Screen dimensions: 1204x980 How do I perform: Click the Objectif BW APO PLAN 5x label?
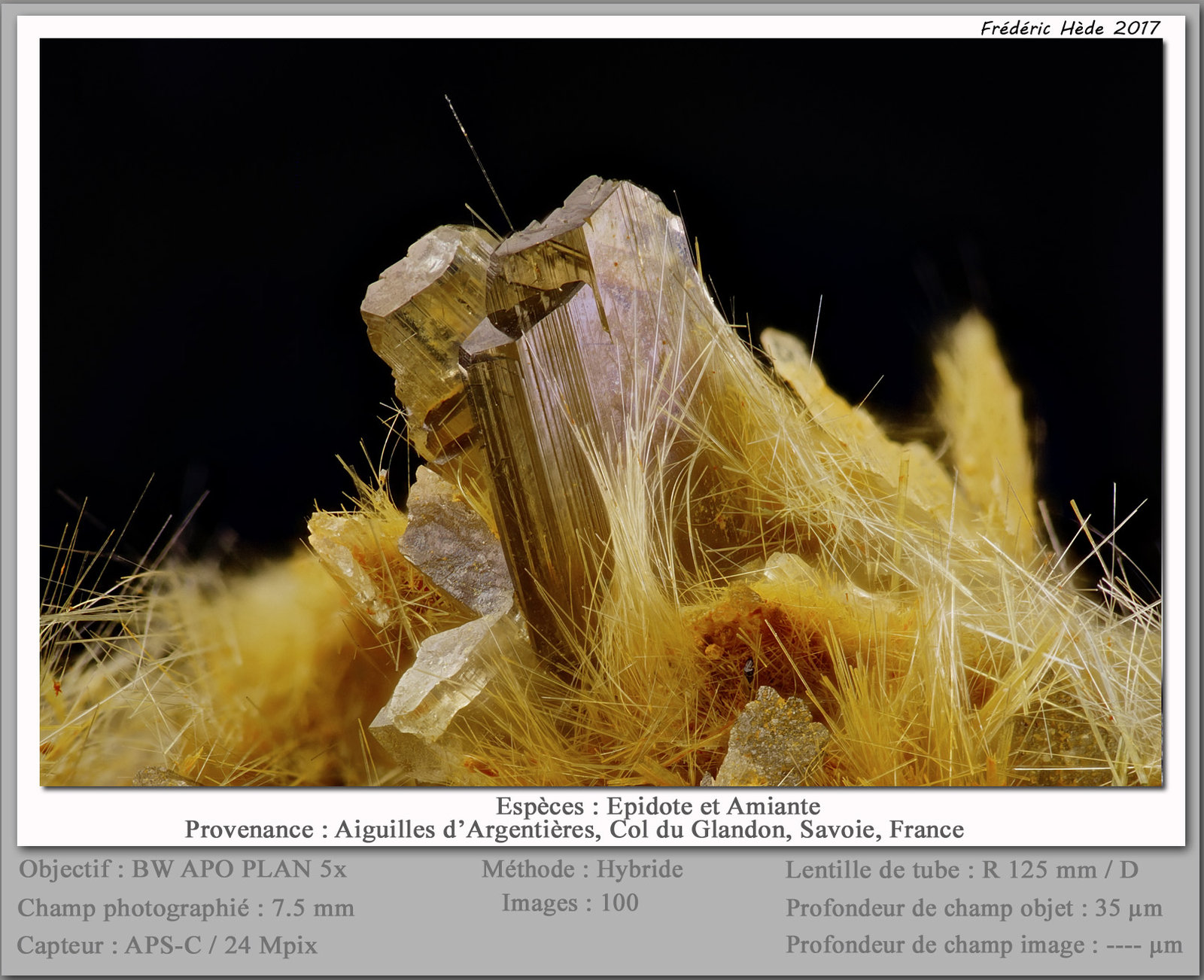tap(183, 869)
